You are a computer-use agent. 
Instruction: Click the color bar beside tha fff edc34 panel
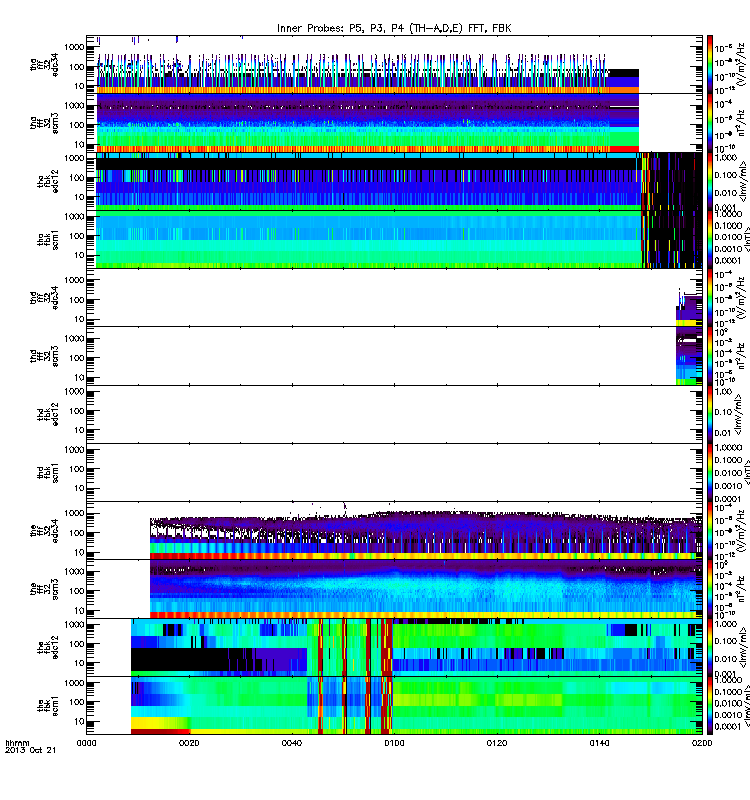point(710,64)
